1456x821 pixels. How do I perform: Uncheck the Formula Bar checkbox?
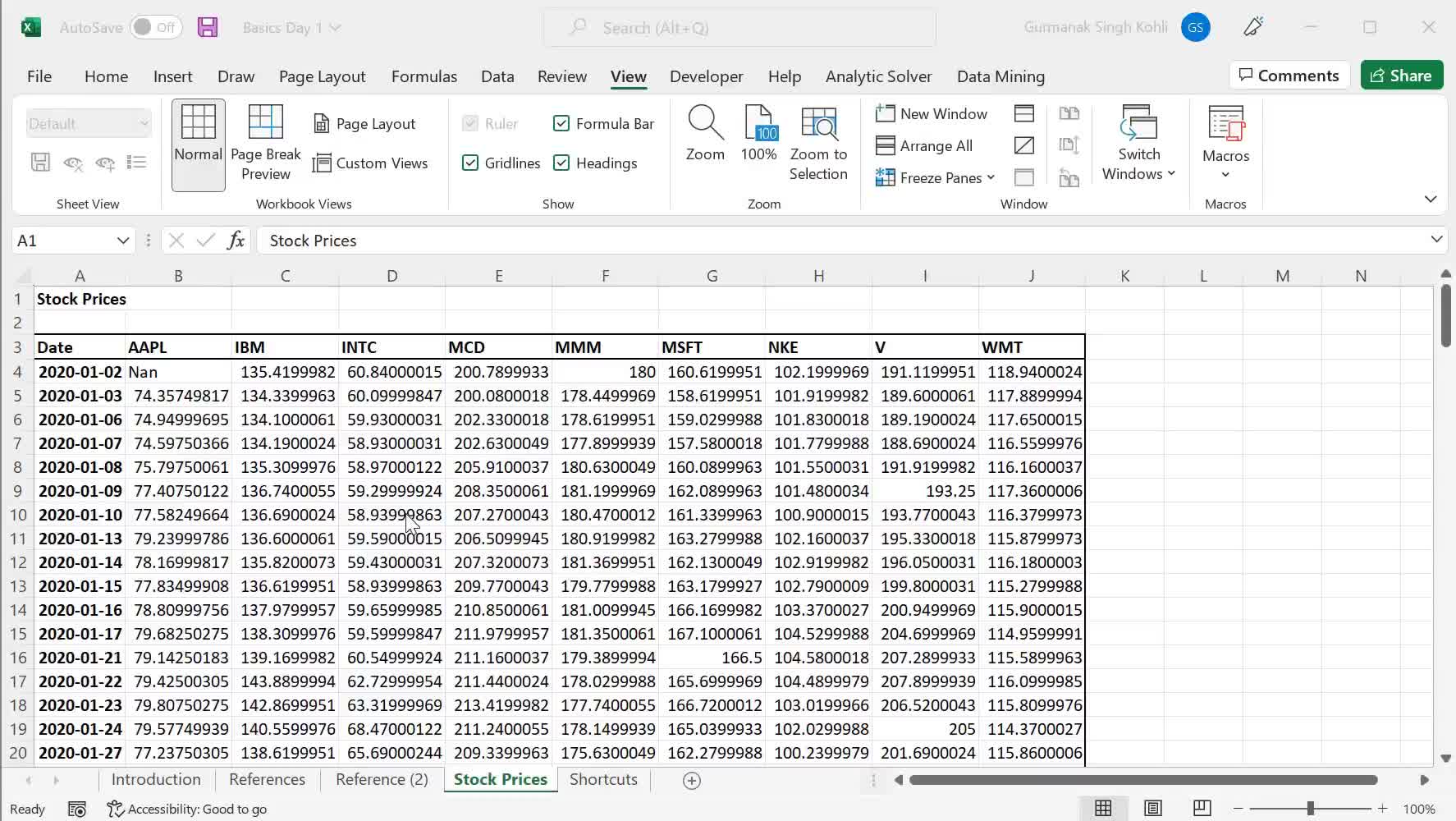click(x=561, y=123)
